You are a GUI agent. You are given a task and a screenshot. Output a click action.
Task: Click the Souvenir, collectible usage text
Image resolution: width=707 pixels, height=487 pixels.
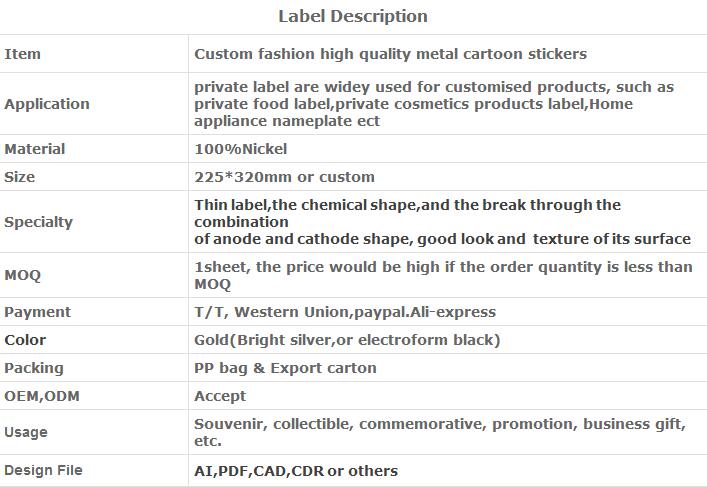[x=440, y=432]
